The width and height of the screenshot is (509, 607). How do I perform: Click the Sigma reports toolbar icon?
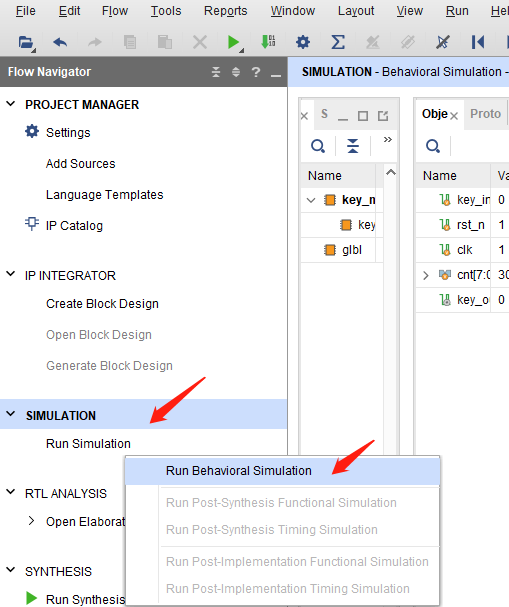coord(338,42)
